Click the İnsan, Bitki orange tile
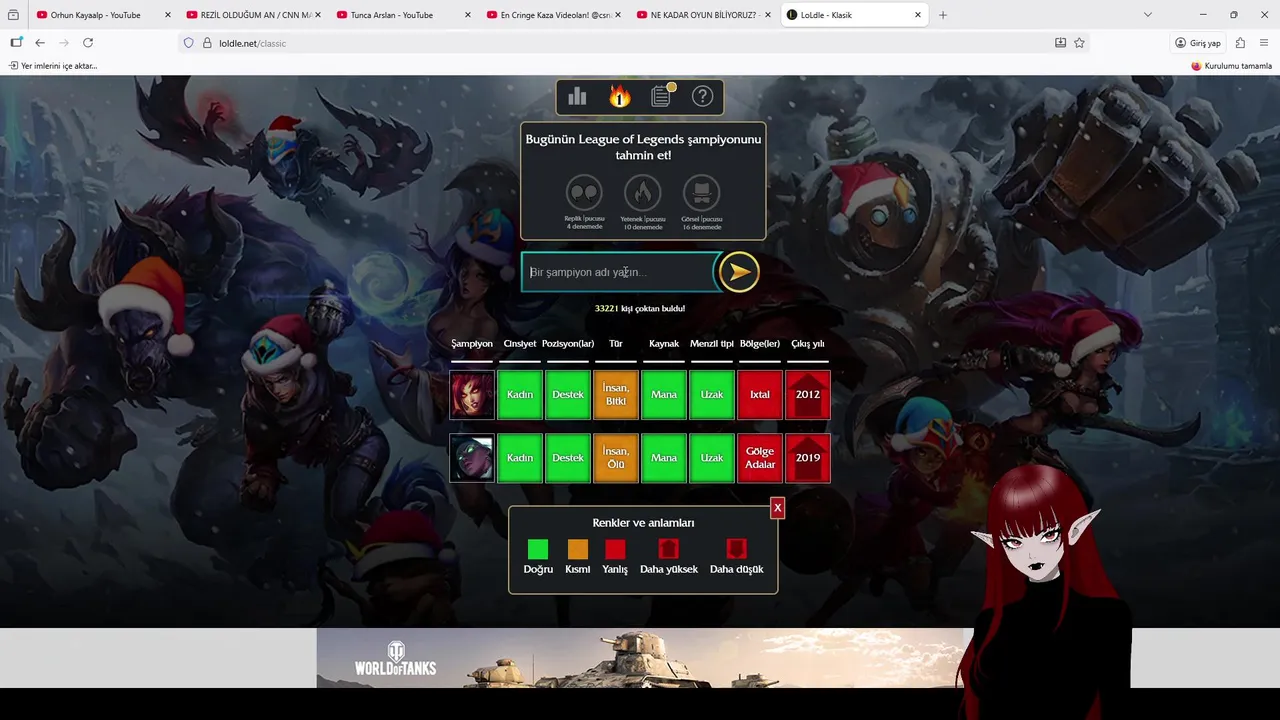 (x=616, y=395)
